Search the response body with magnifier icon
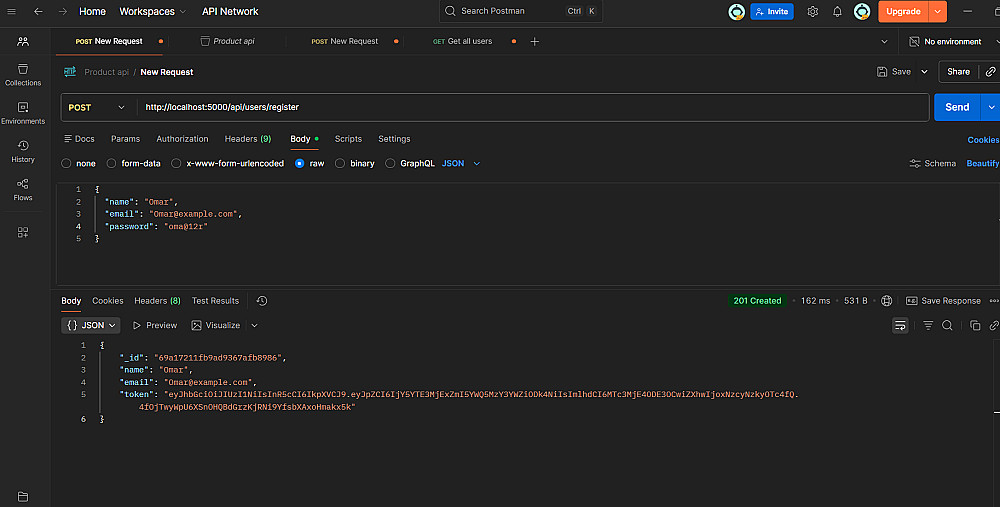The height and width of the screenshot is (507, 1000). tap(947, 326)
